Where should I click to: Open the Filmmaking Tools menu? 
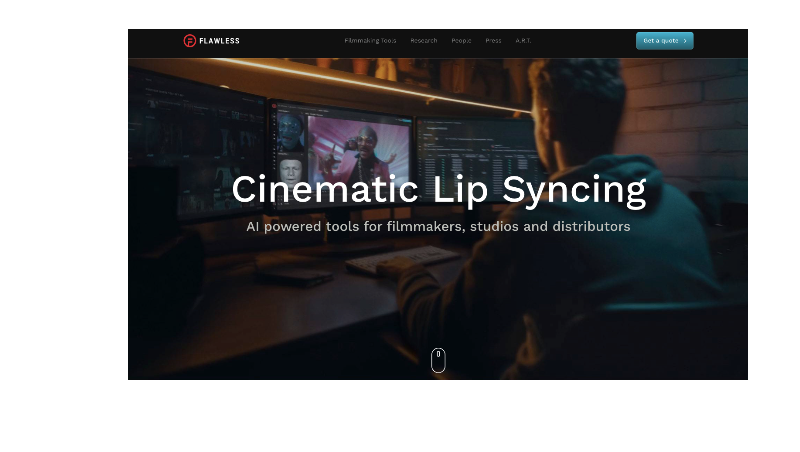[x=370, y=41]
